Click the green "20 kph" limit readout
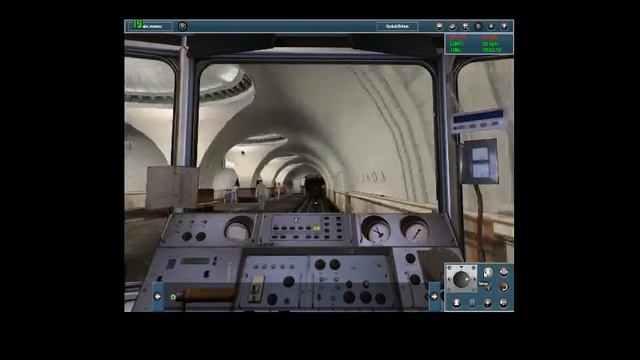The width and height of the screenshot is (640, 360). click(490, 44)
